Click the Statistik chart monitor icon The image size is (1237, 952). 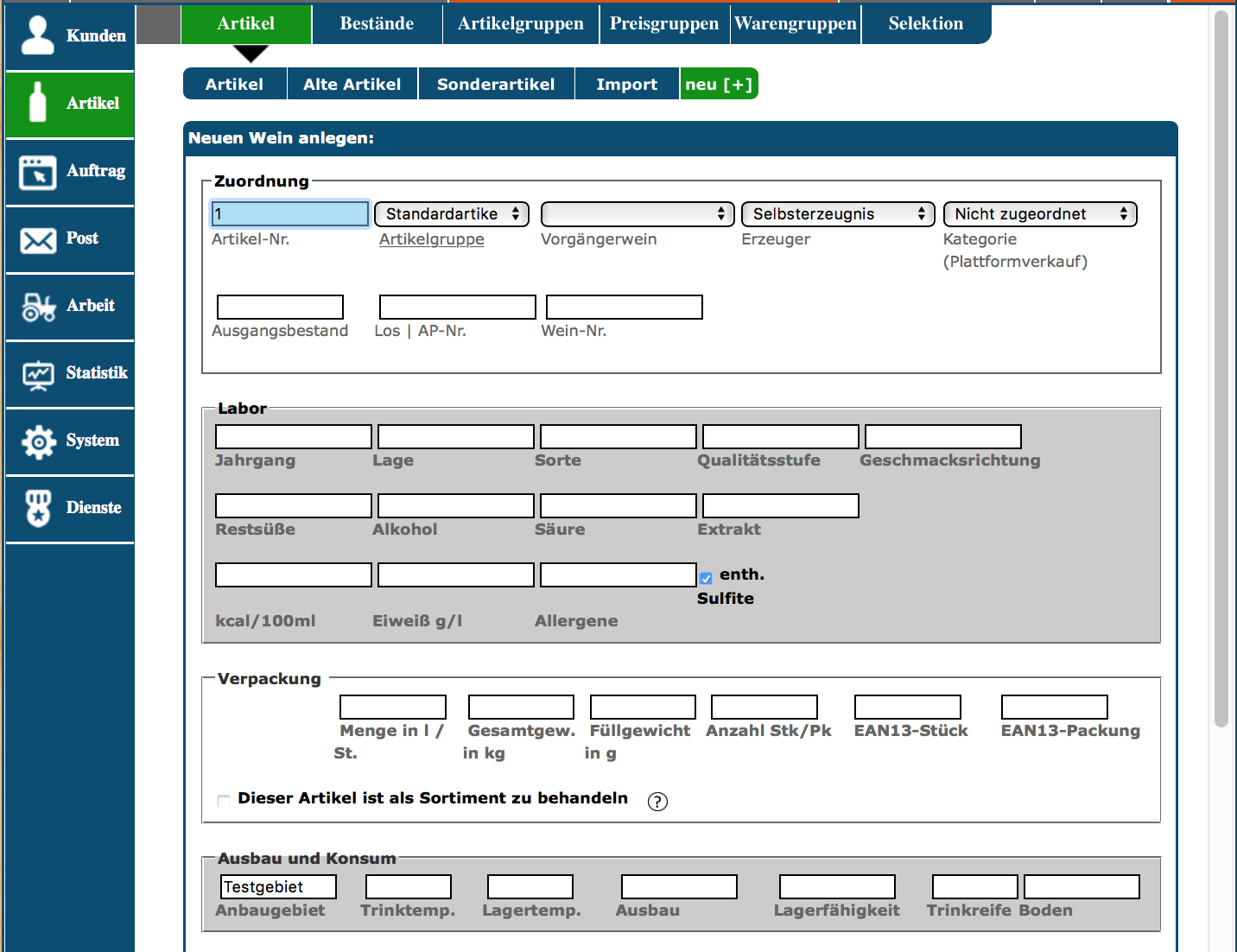(37, 374)
